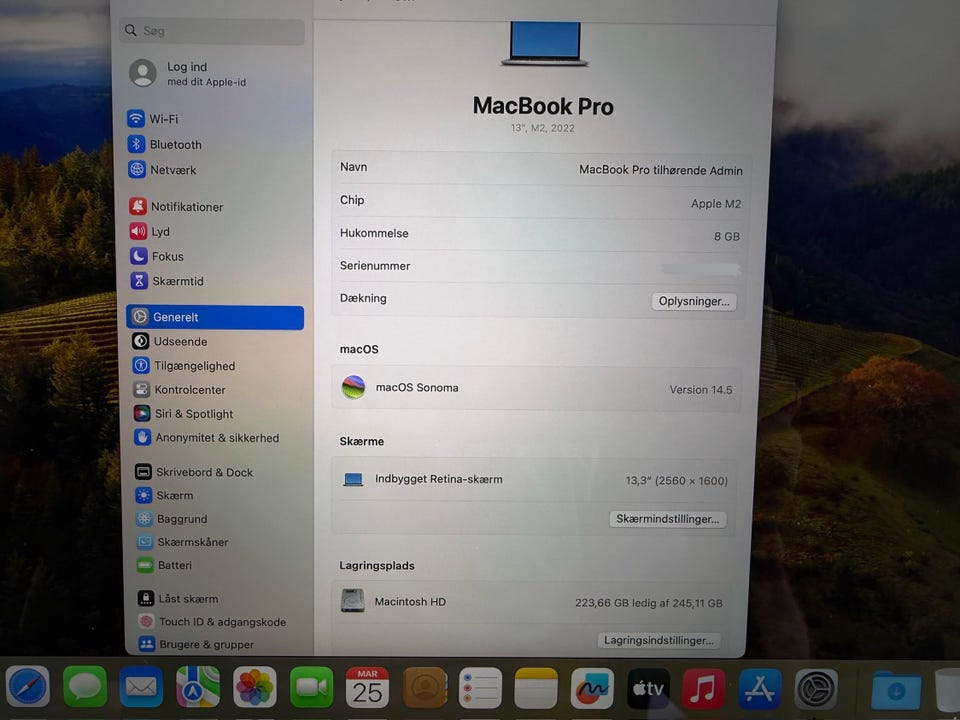Open Kontrolcenter settings

coord(180,389)
